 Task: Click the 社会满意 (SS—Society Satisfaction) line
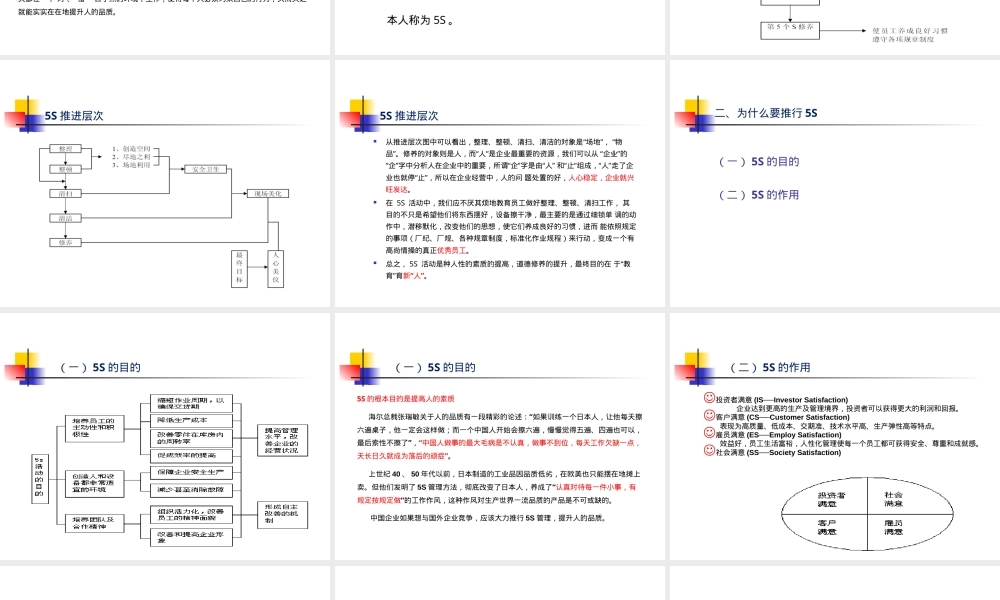coord(778,453)
